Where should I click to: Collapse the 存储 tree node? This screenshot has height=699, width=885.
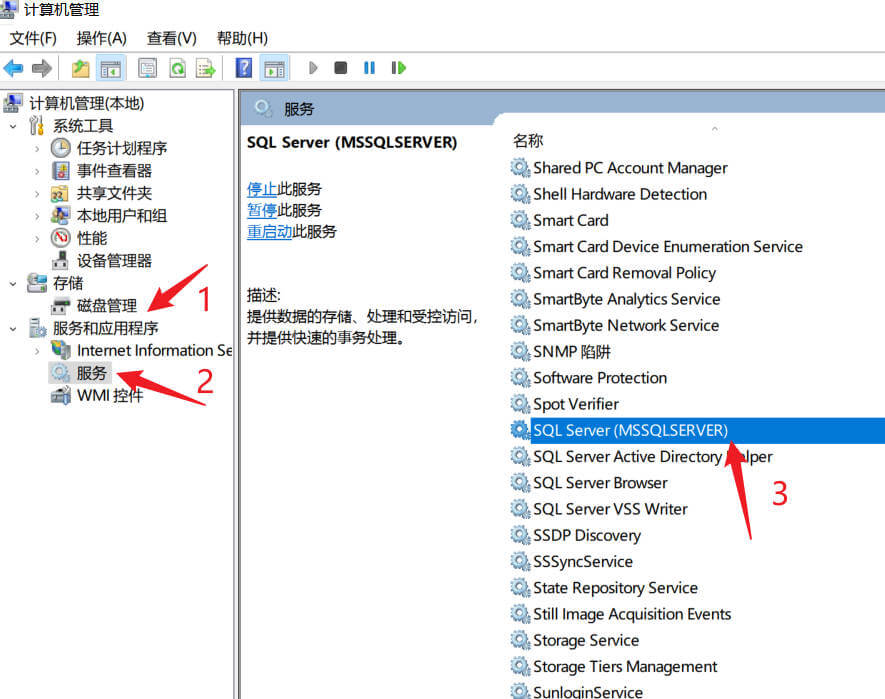click(13, 283)
